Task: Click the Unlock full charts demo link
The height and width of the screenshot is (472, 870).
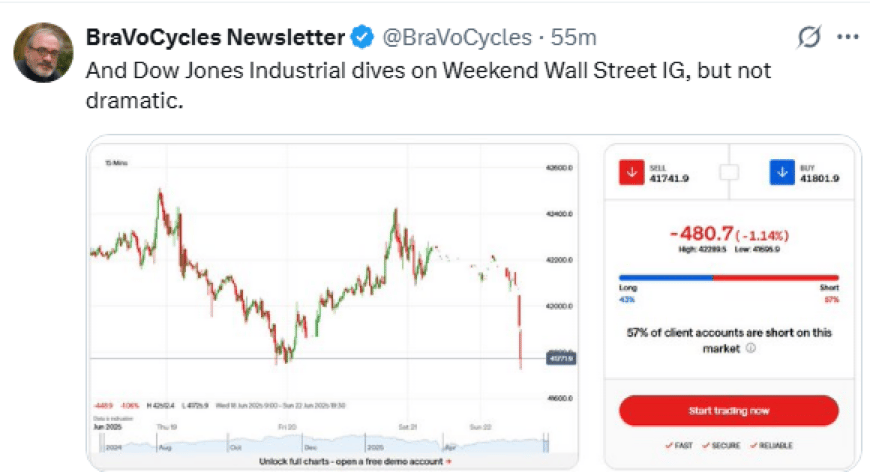Action: click(355, 461)
